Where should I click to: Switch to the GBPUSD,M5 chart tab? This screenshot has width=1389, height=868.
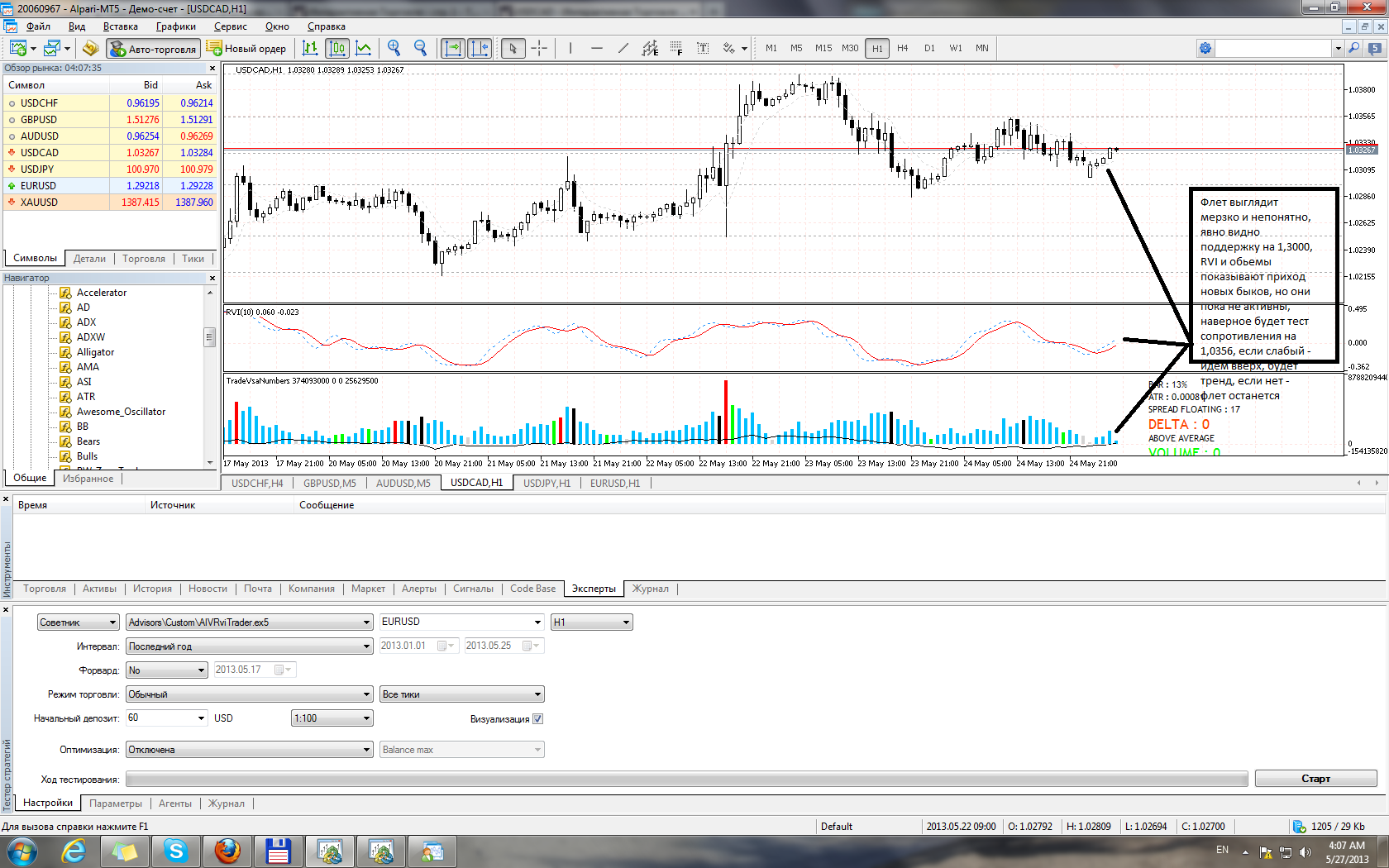coord(329,484)
